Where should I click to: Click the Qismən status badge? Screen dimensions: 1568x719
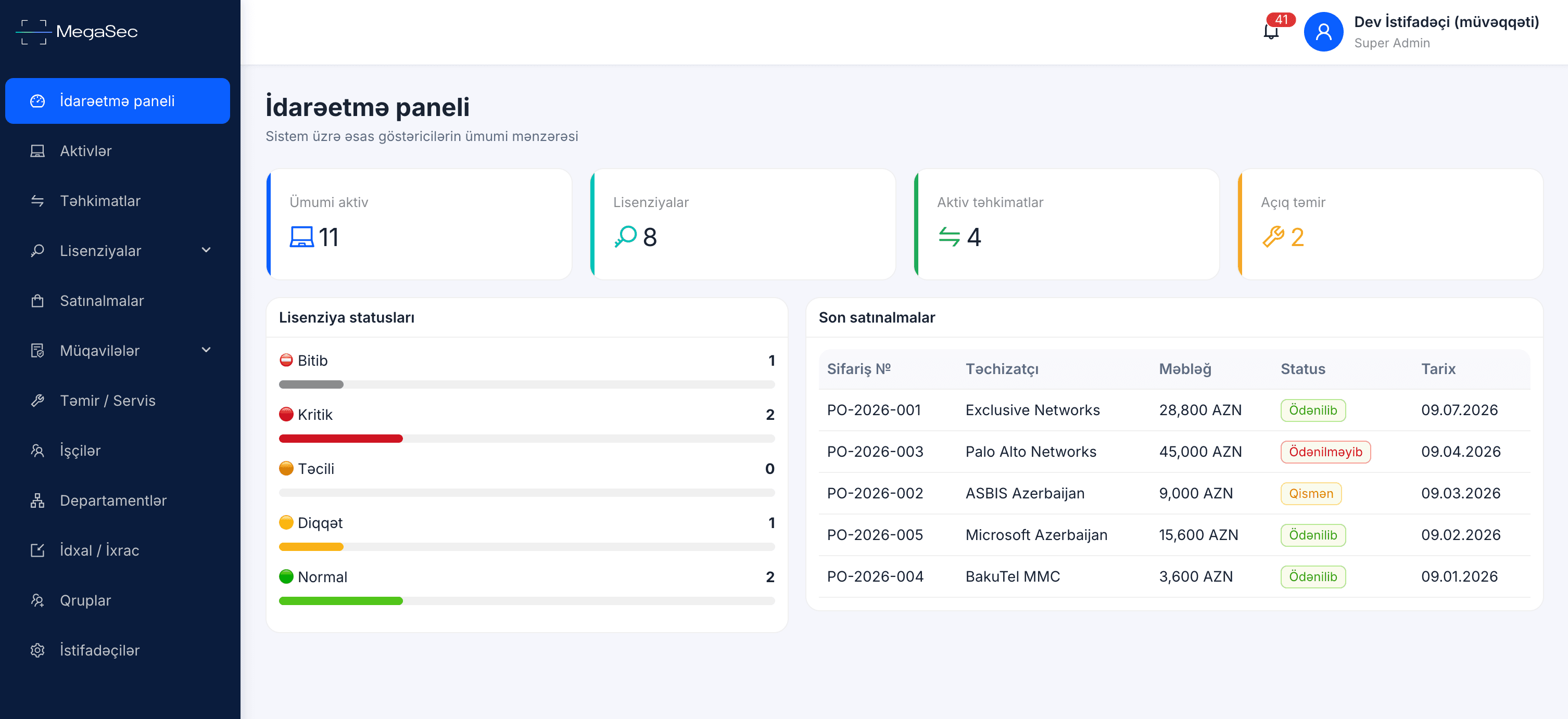click(1310, 493)
